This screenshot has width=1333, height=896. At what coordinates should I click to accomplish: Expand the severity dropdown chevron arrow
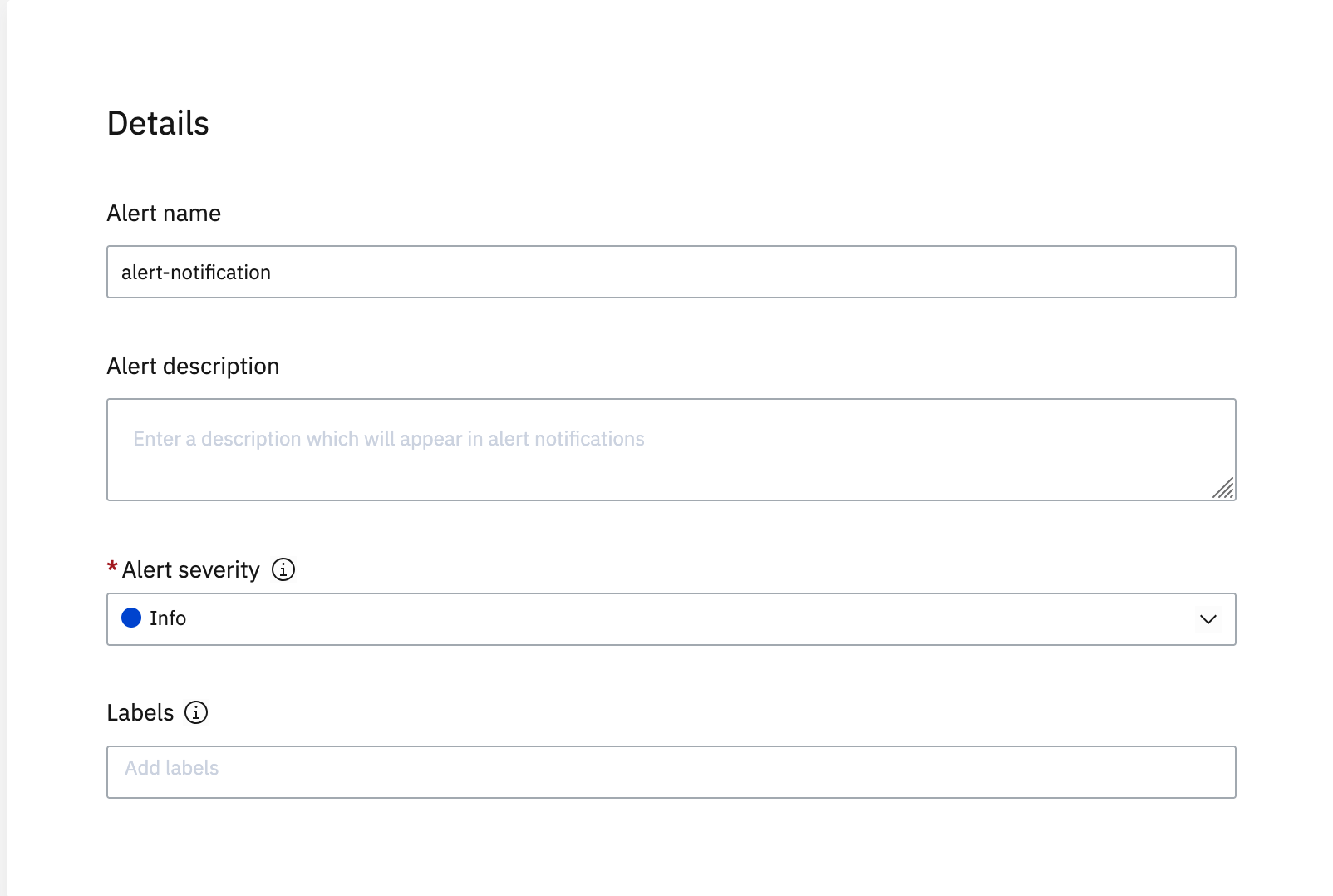pyautogui.click(x=1208, y=619)
